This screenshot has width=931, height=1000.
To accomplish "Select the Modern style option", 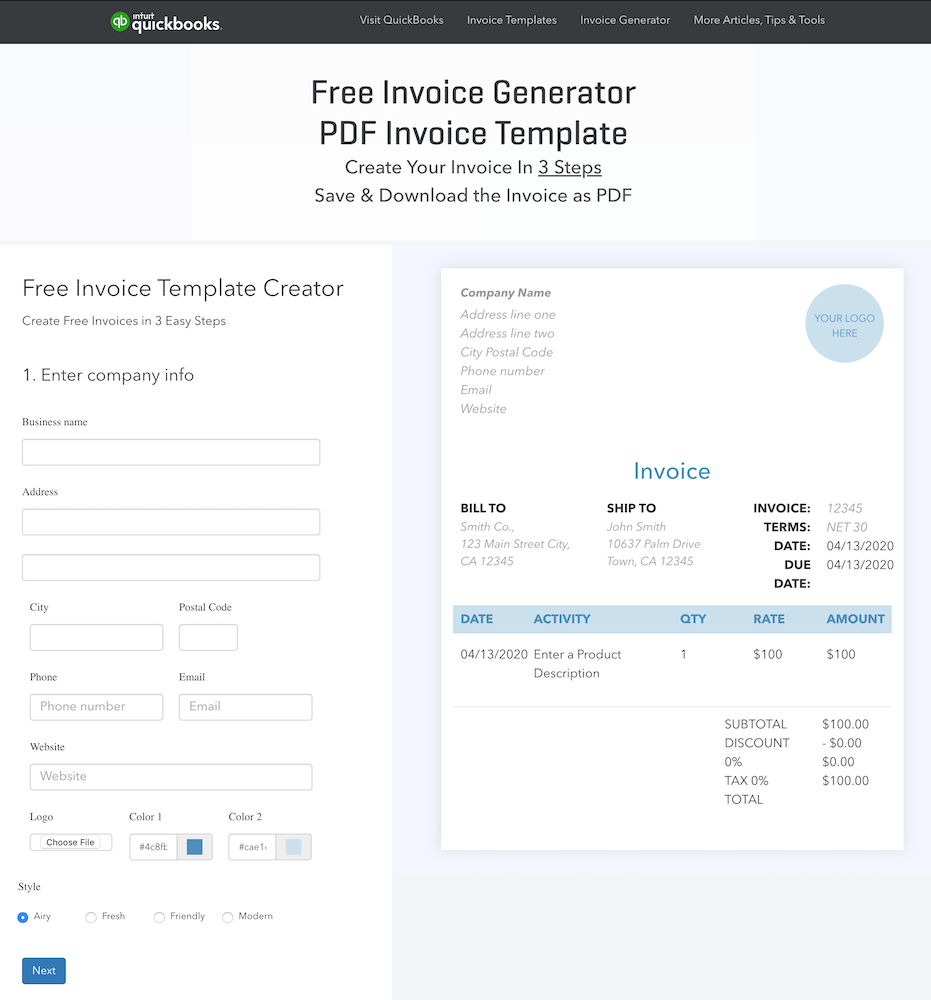I will pos(227,916).
